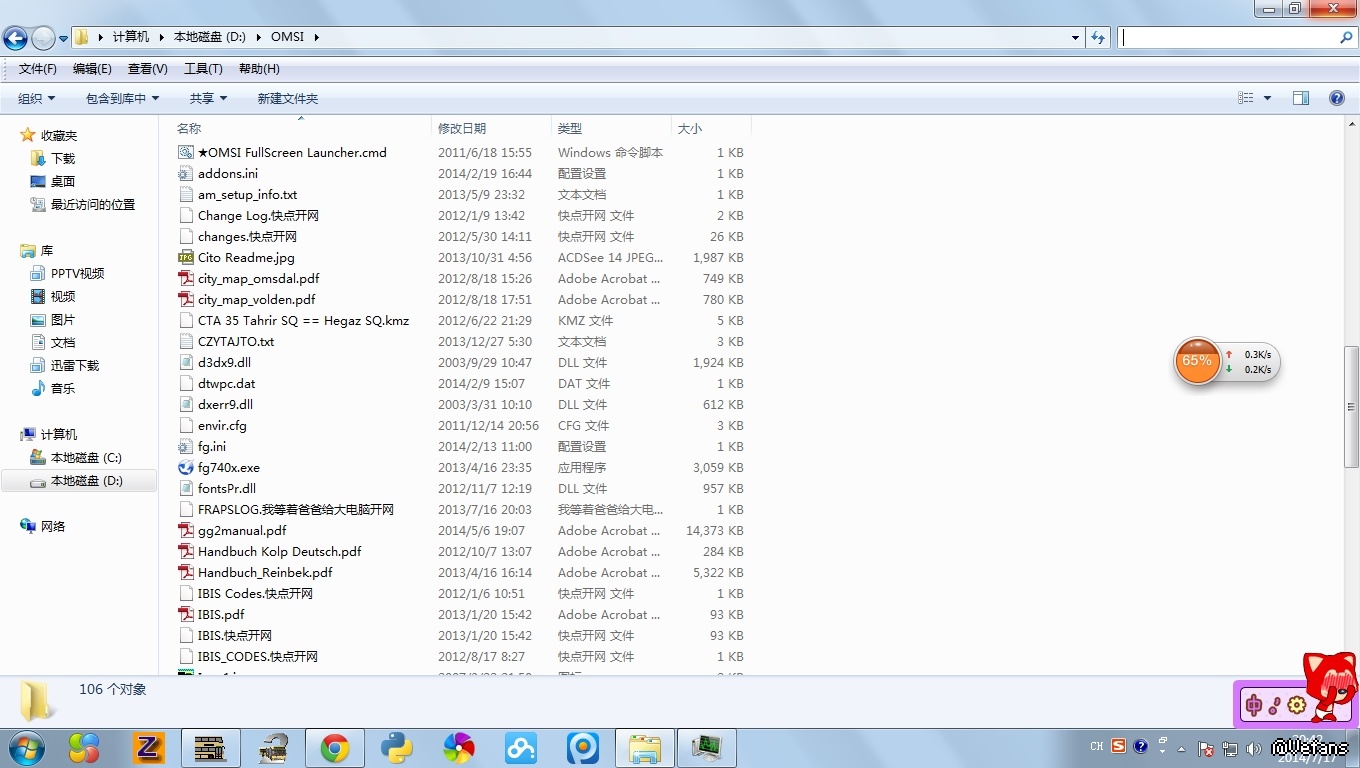Expand the breadcrumb arrow after 本地磁盘 (D:)
Image resolution: width=1360 pixels, height=768 pixels.
pyautogui.click(x=258, y=37)
